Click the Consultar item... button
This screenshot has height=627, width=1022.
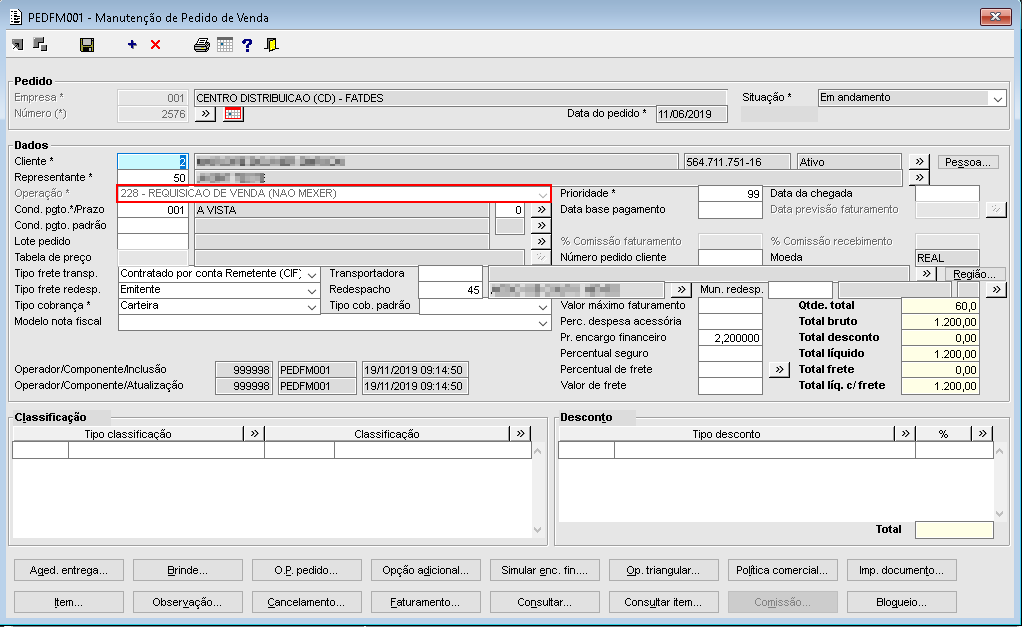coord(664,602)
